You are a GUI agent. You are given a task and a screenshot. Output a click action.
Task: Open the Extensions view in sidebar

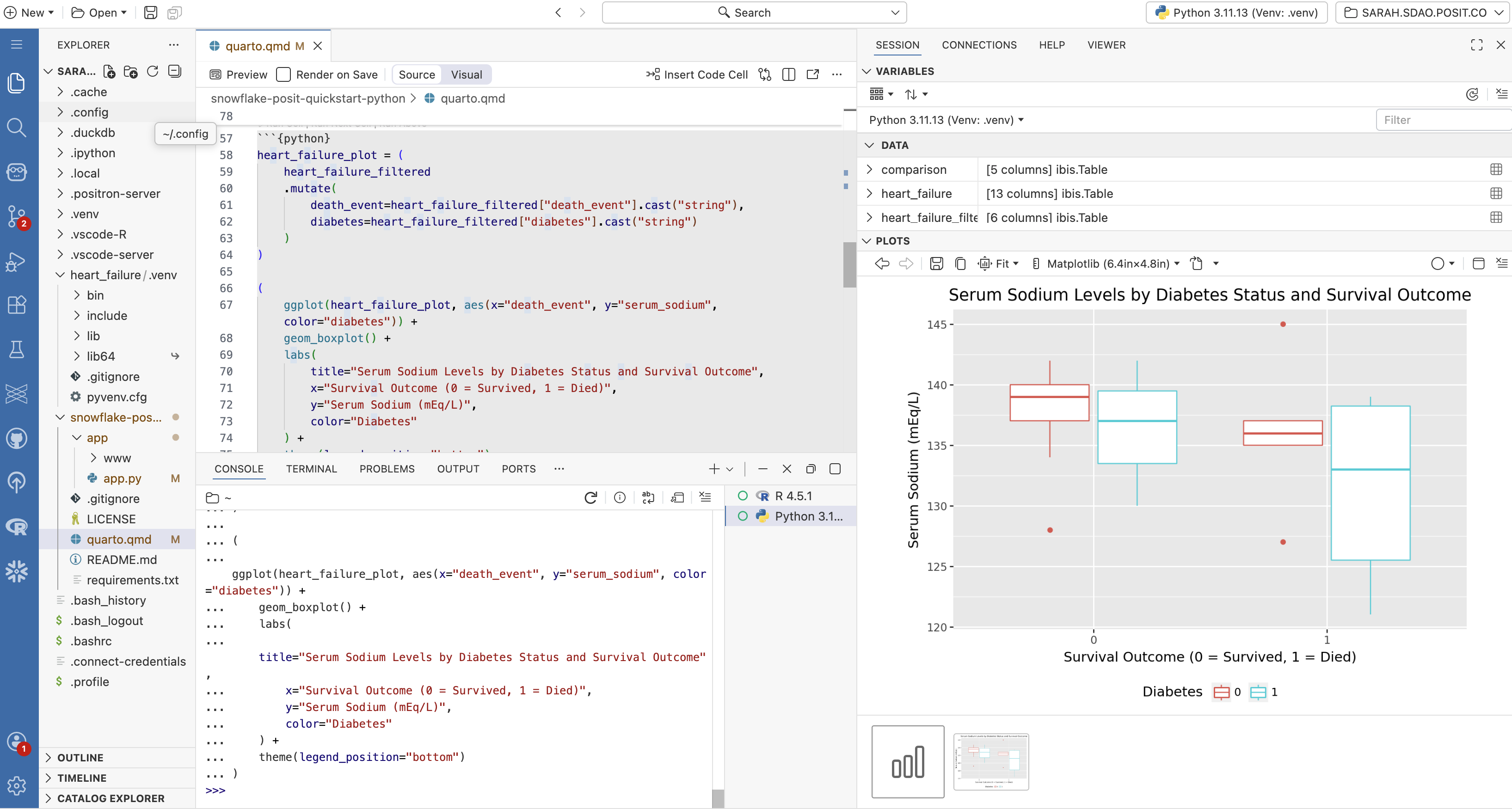pos(17,305)
